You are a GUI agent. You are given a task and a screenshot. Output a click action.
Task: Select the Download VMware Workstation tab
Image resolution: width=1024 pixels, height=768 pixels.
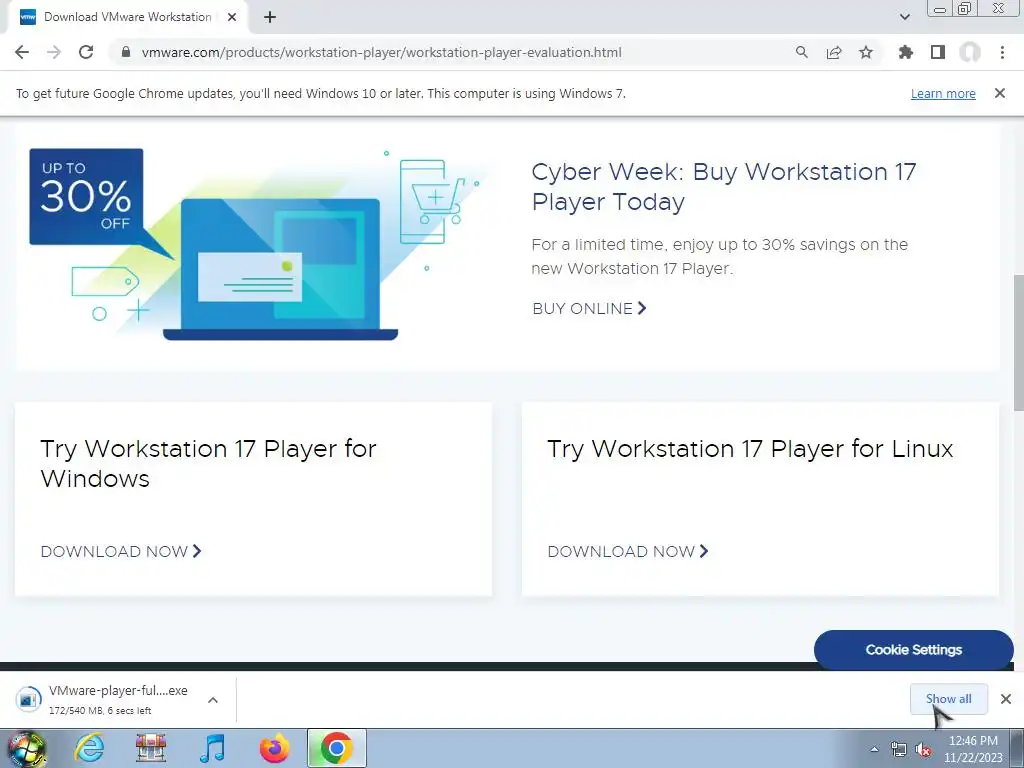[x=127, y=18]
